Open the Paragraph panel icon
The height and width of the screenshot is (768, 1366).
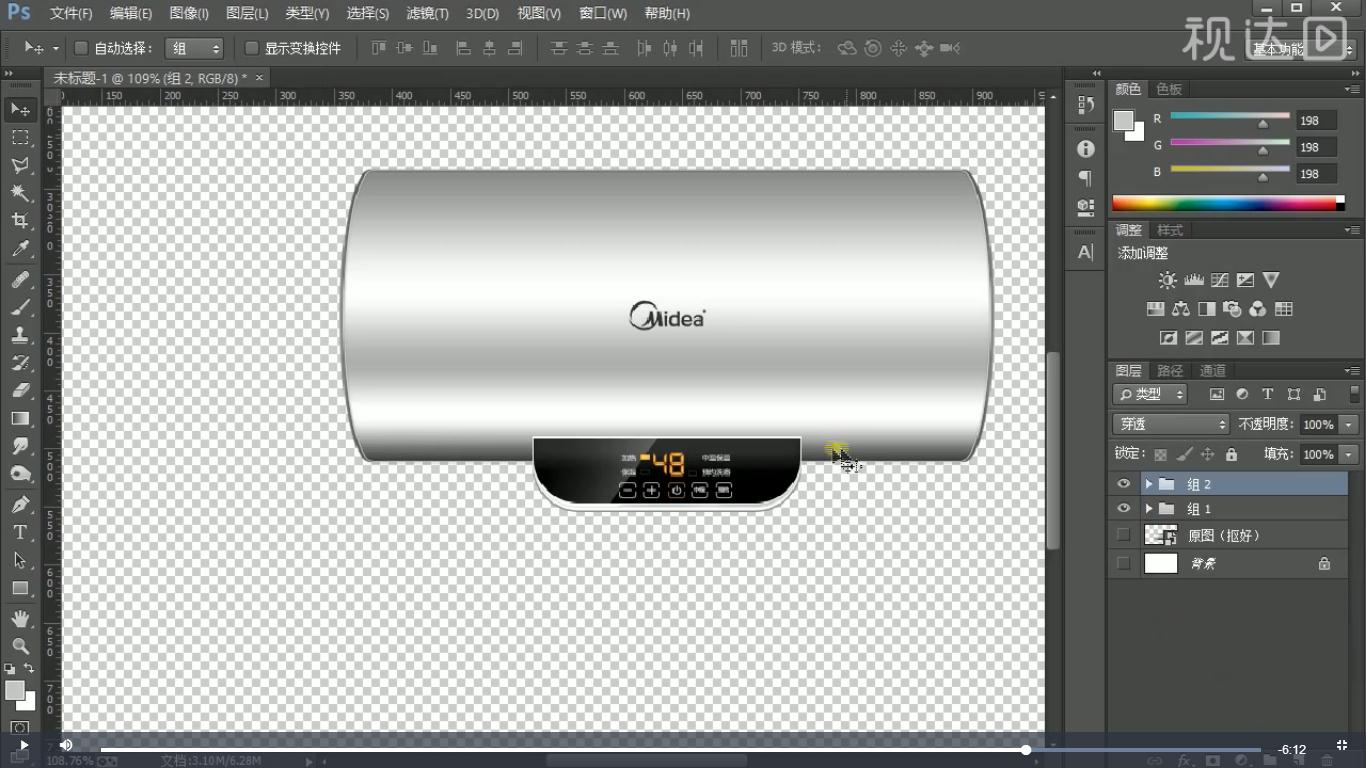click(1086, 178)
